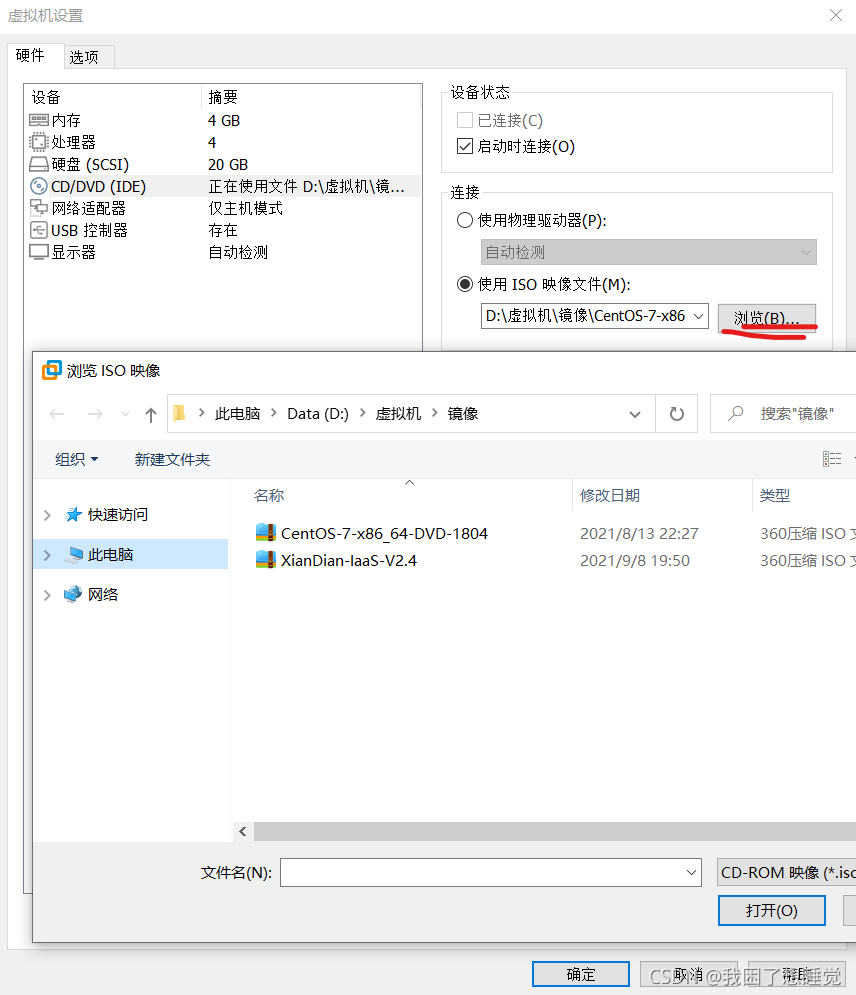Select the USB 控制器 icon
This screenshot has width=856, height=995.
click(x=39, y=230)
